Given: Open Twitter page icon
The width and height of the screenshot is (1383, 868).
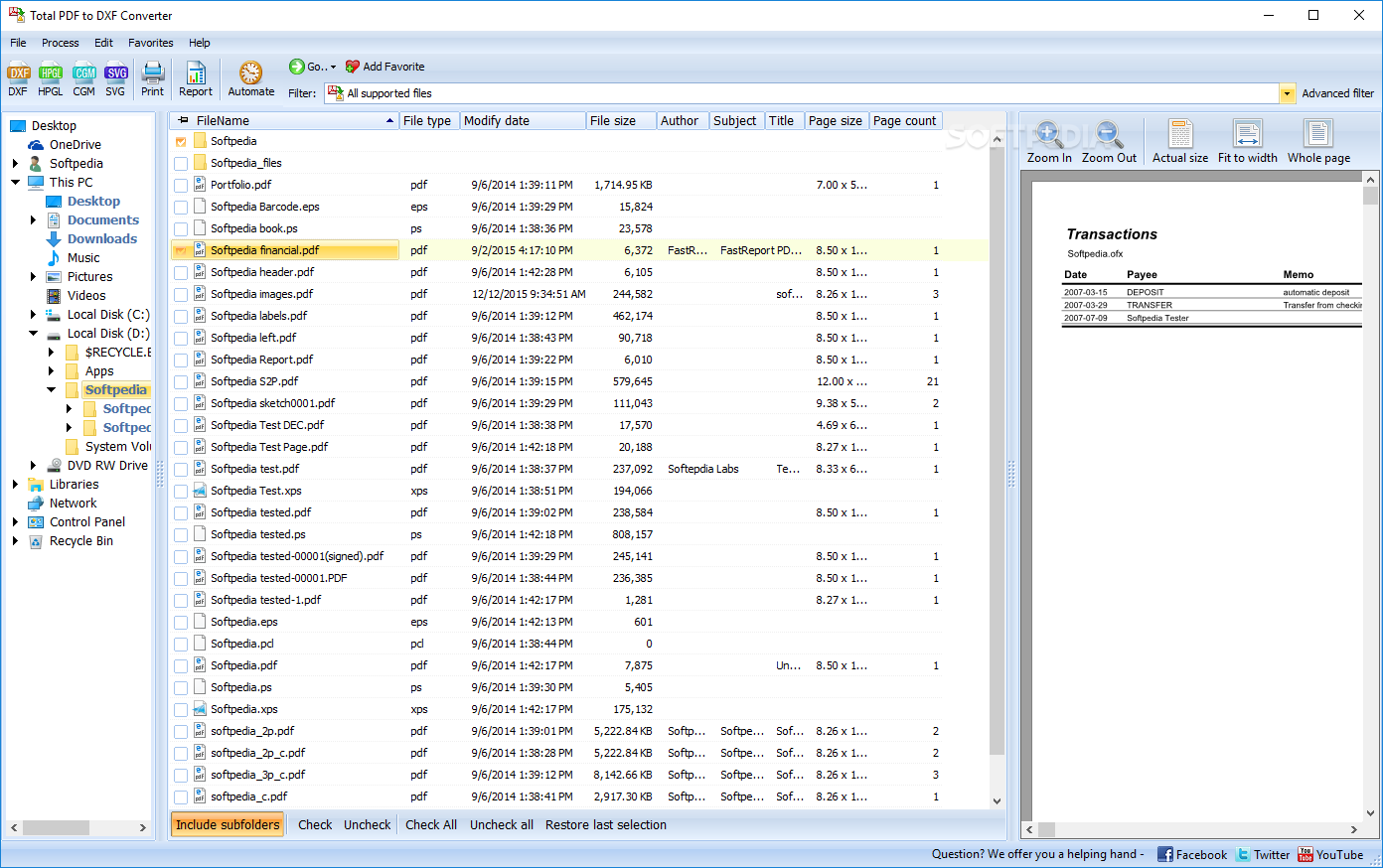Looking at the screenshot, I should click(x=1243, y=854).
